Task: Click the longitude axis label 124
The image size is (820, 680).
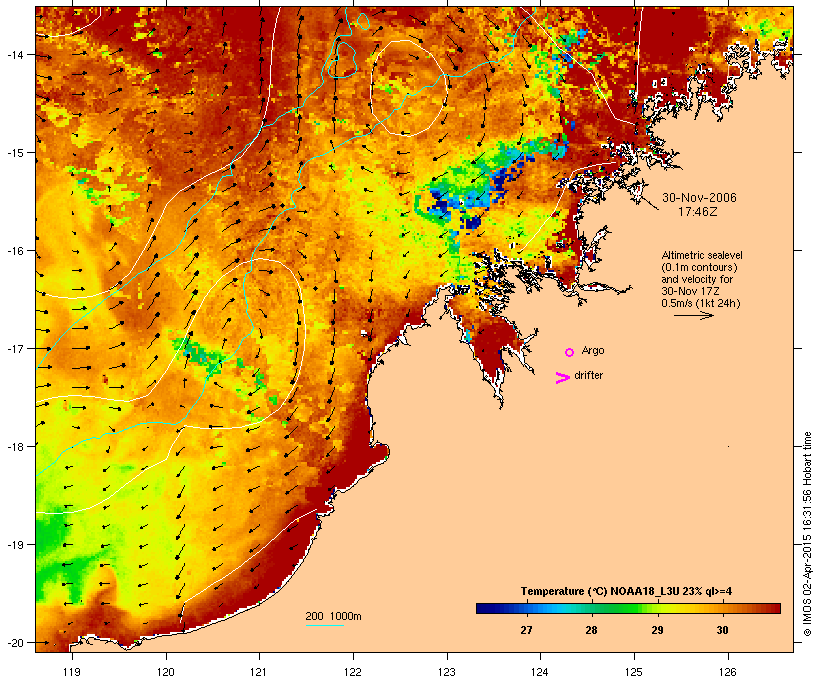Action: point(540,672)
